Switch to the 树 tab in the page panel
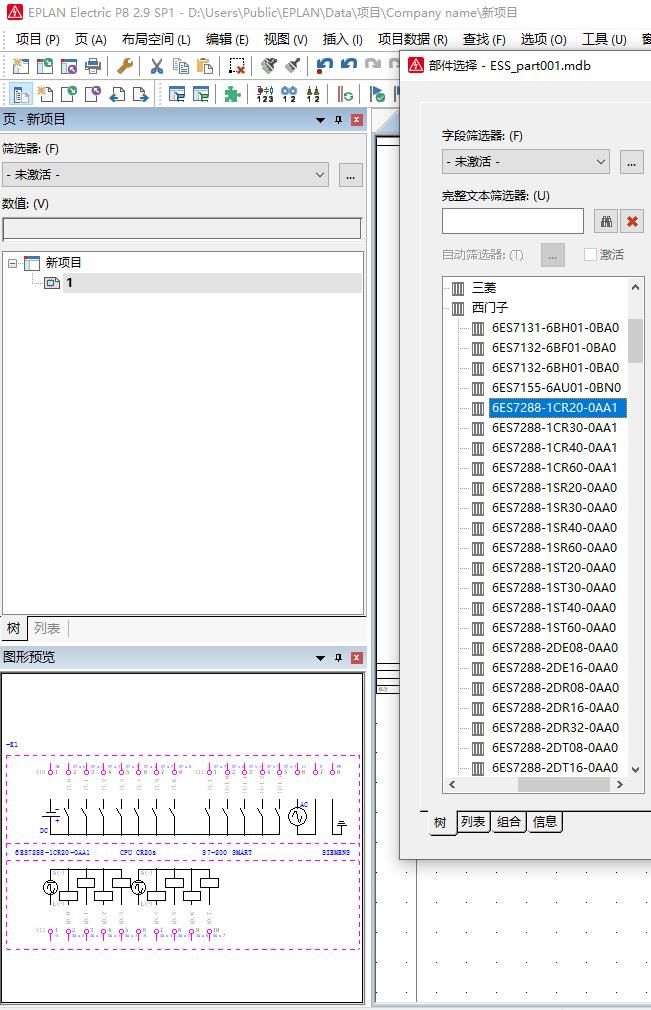This screenshot has height=1010, width=651. [x=14, y=628]
